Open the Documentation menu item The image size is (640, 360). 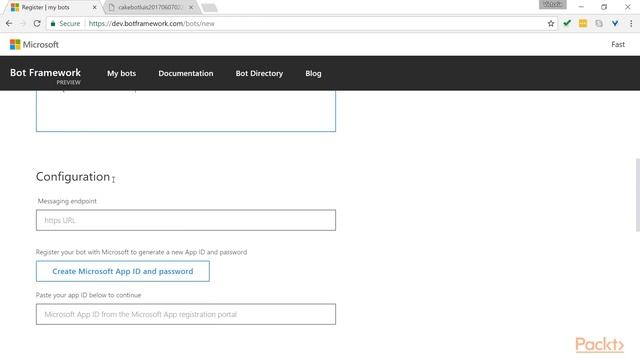coord(186,73)
